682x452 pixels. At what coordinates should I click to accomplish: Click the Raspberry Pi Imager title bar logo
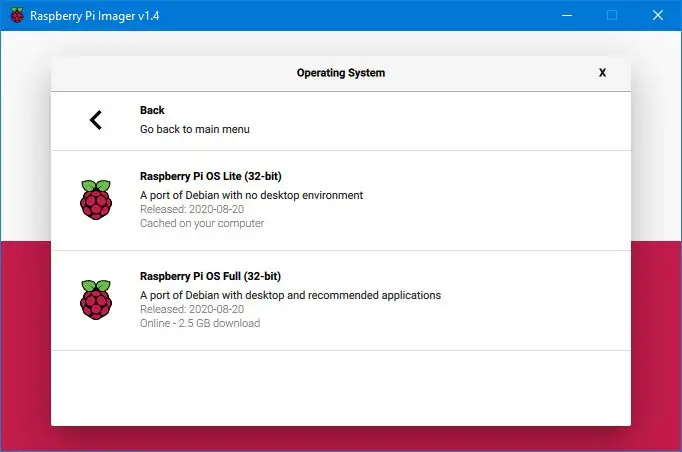coord(17,15)
